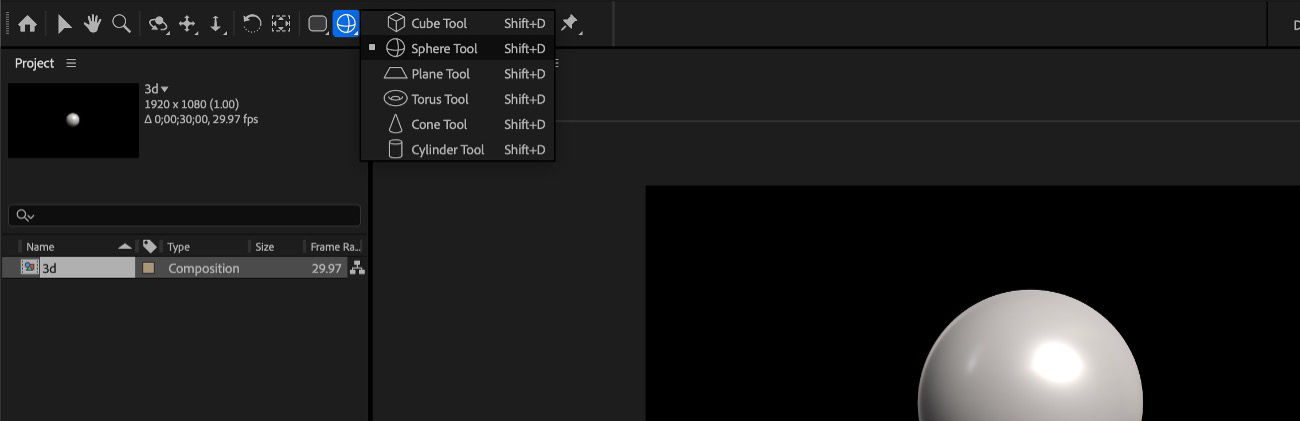This screenshot has width=1300, height=421.
Task: Open the Project panel hamburger menu
Action: tap(71, 63)
